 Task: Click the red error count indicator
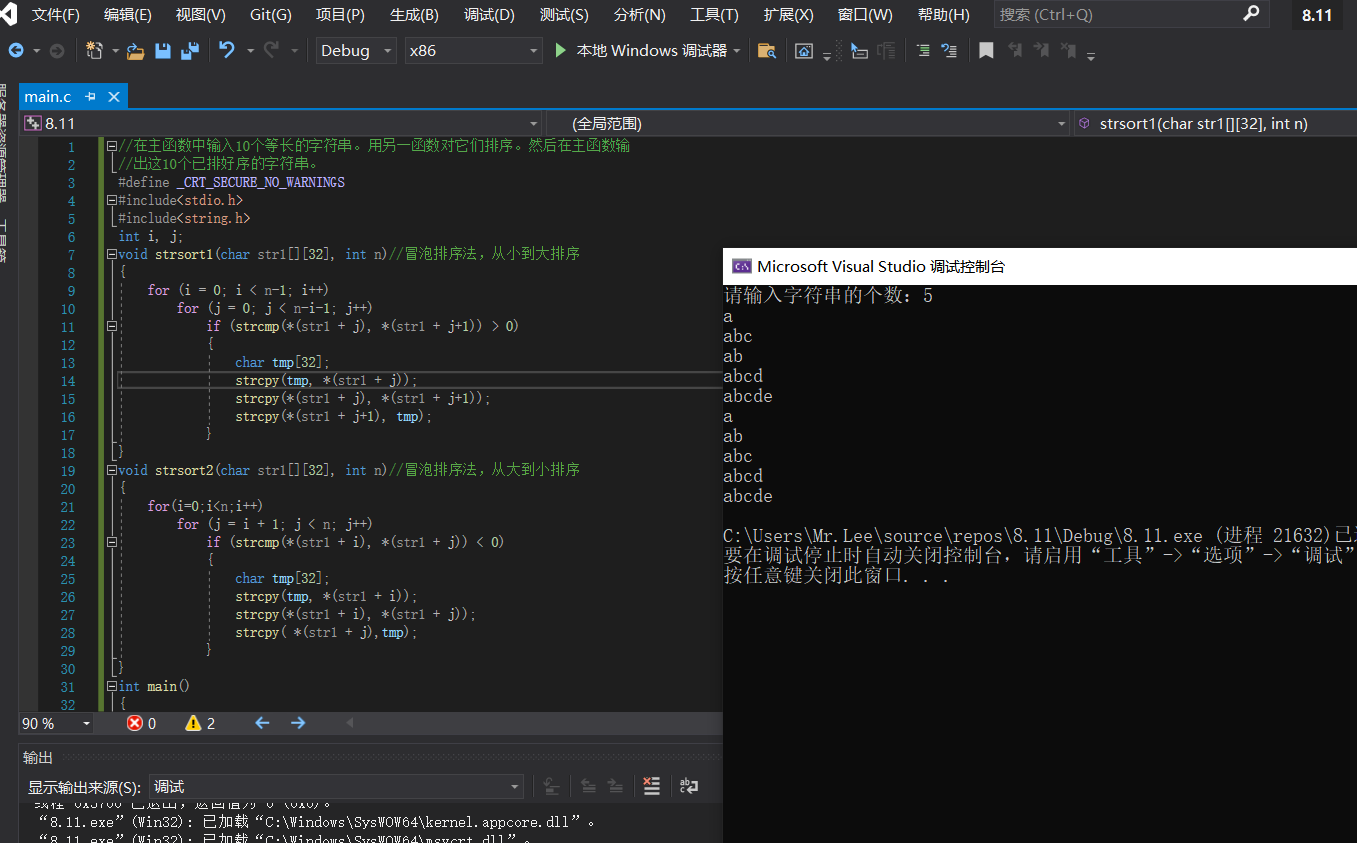click(142, 723)
